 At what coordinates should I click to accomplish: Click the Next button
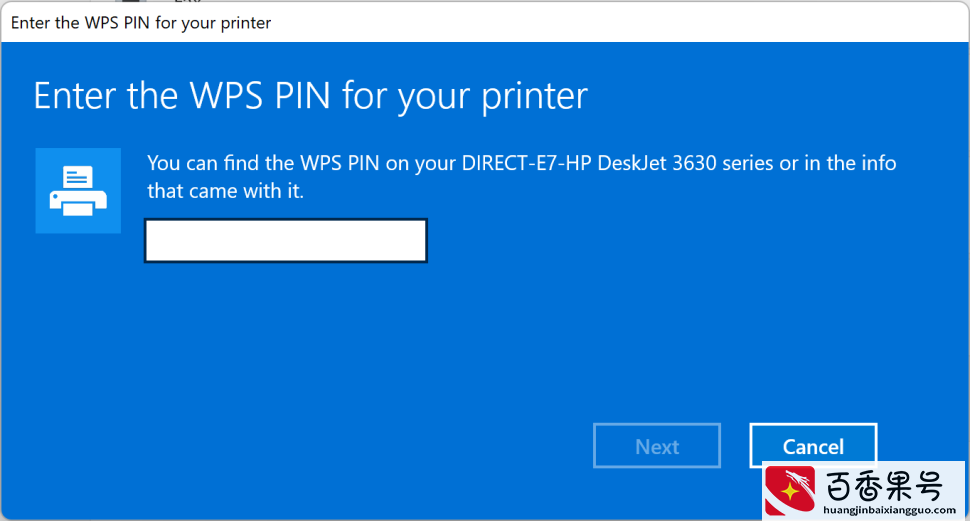coord(656,446)
